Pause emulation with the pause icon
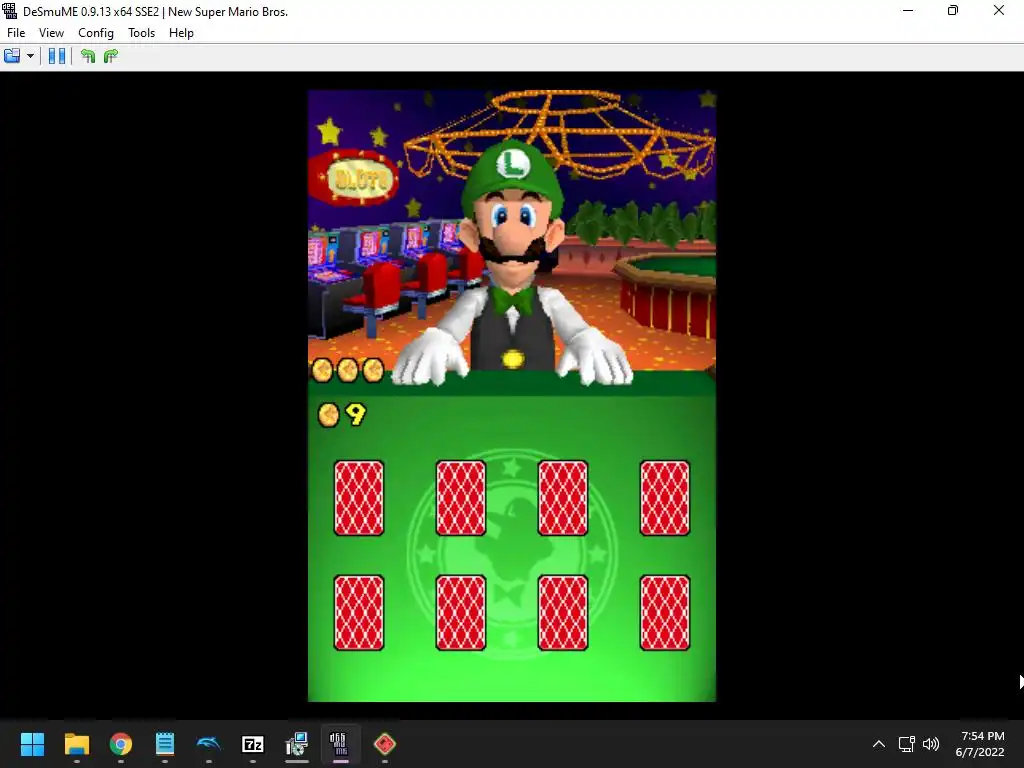The width and height of the screenshot is (1024, 768). tap(57, 56)
